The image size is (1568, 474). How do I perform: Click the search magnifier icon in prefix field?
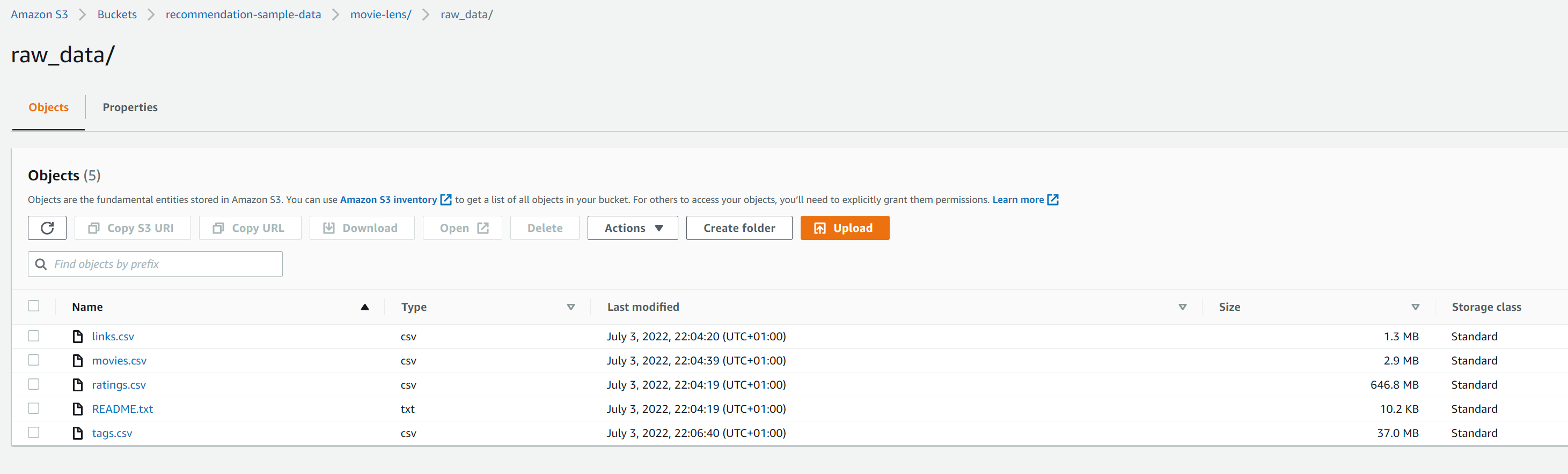pyautogui.click(x=41, y=265)
